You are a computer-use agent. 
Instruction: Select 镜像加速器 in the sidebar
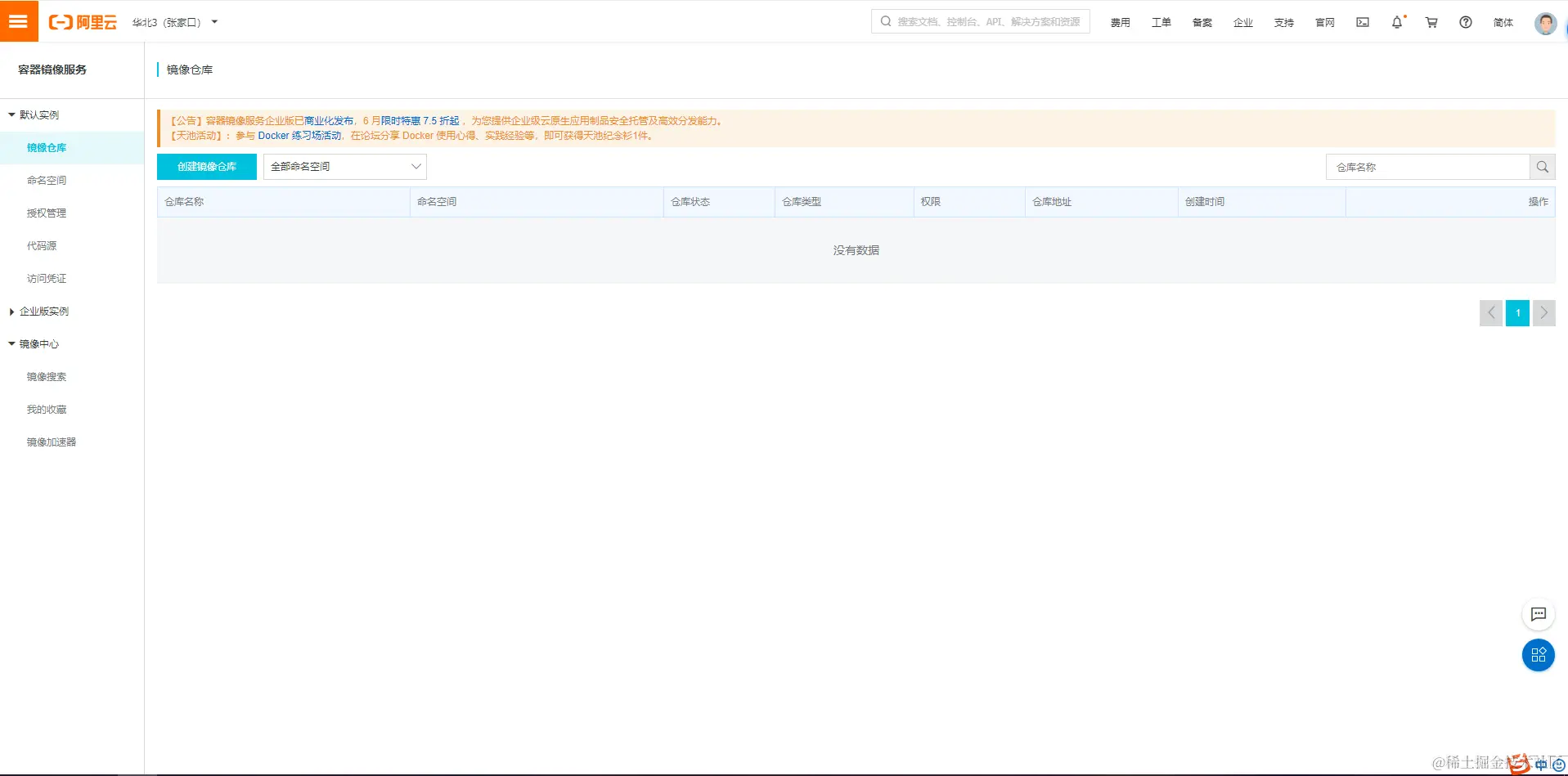coord(52,442)
